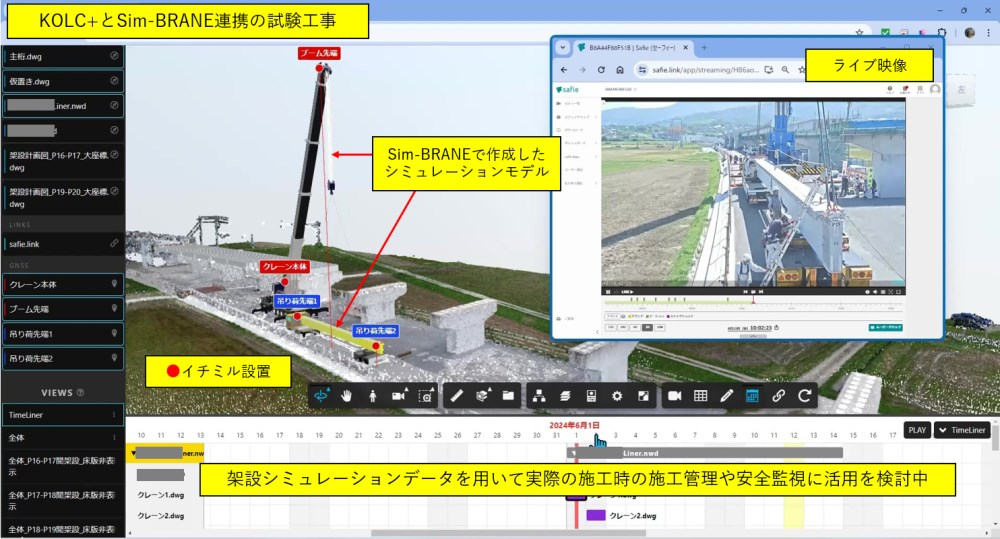Screen dimensions: 1000x539
Task: Toggle the fullscreen expand icon
Action: (x=643, y=396)
